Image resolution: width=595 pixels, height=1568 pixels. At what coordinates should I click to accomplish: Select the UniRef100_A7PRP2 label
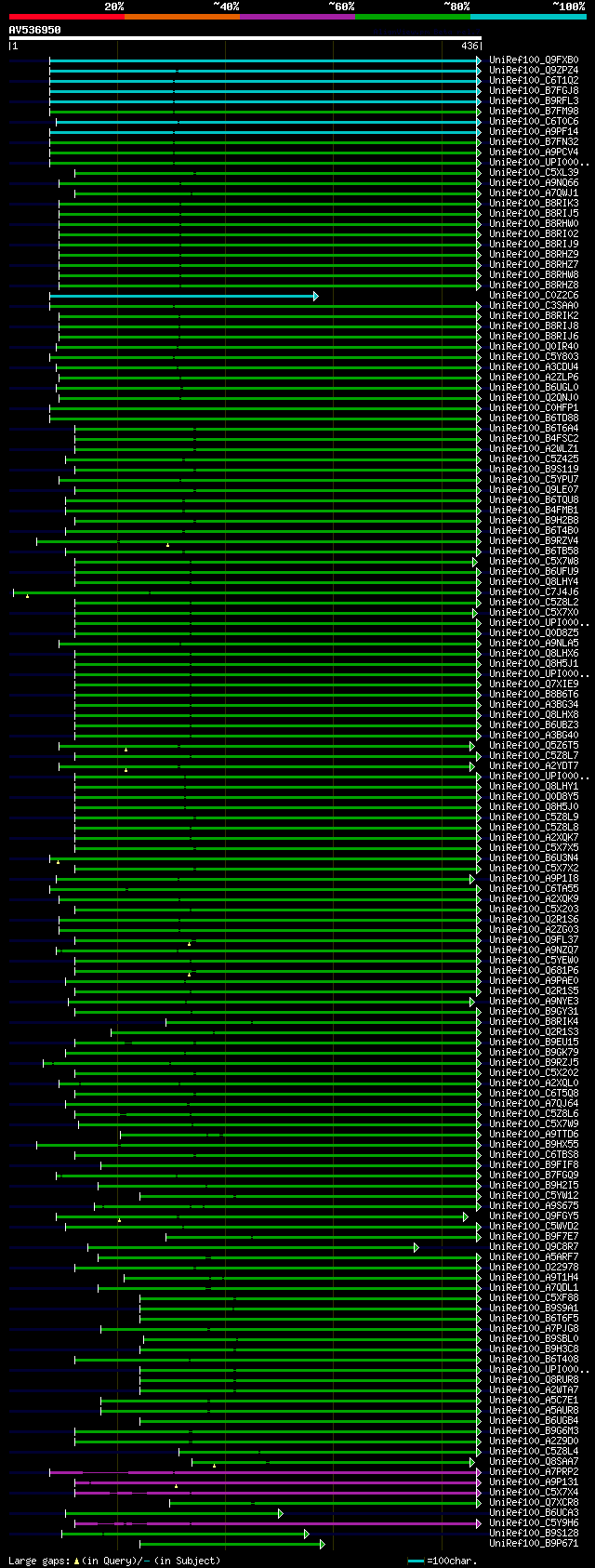tap(534, 1472)
